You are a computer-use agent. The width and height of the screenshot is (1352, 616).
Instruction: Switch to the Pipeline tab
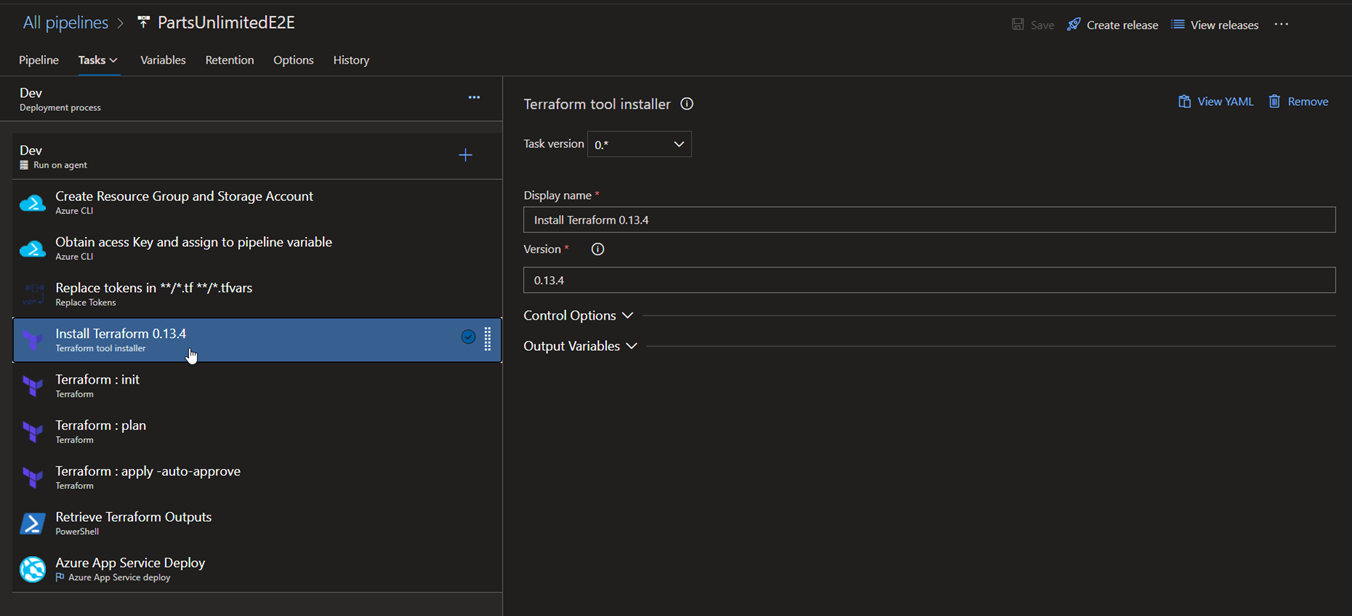click(39, 60)
